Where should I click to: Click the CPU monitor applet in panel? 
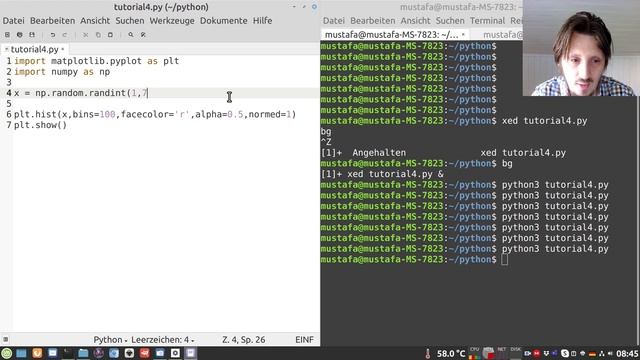point(474,353)
